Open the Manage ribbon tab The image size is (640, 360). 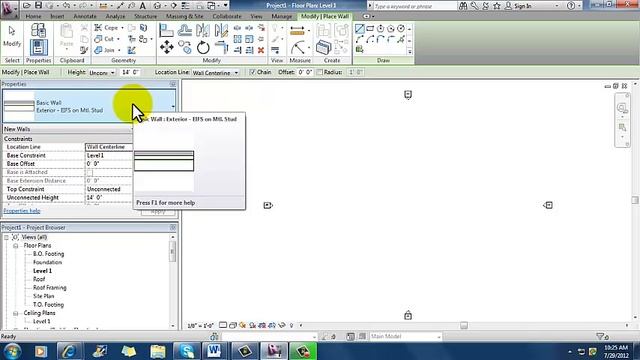282,16
